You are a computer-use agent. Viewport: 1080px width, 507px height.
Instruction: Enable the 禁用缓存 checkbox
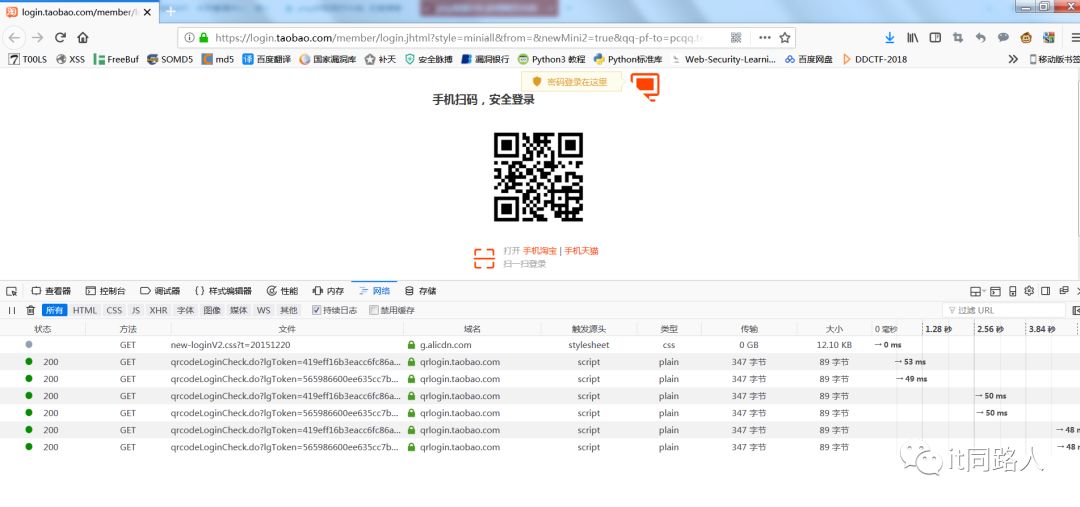pyautogui.click(x=374, y=310)
